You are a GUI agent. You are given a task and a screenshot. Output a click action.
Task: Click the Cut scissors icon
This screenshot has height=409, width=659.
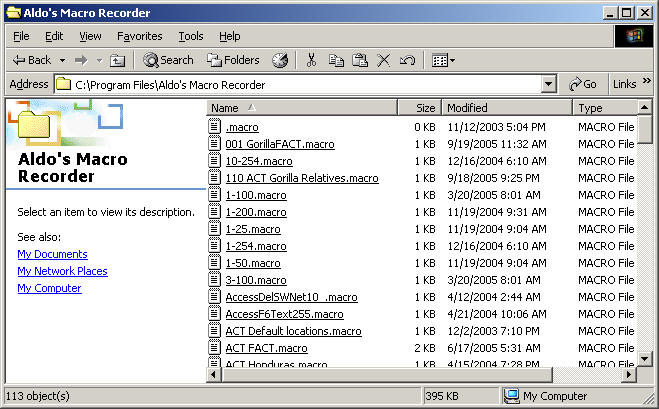(311, 61)
